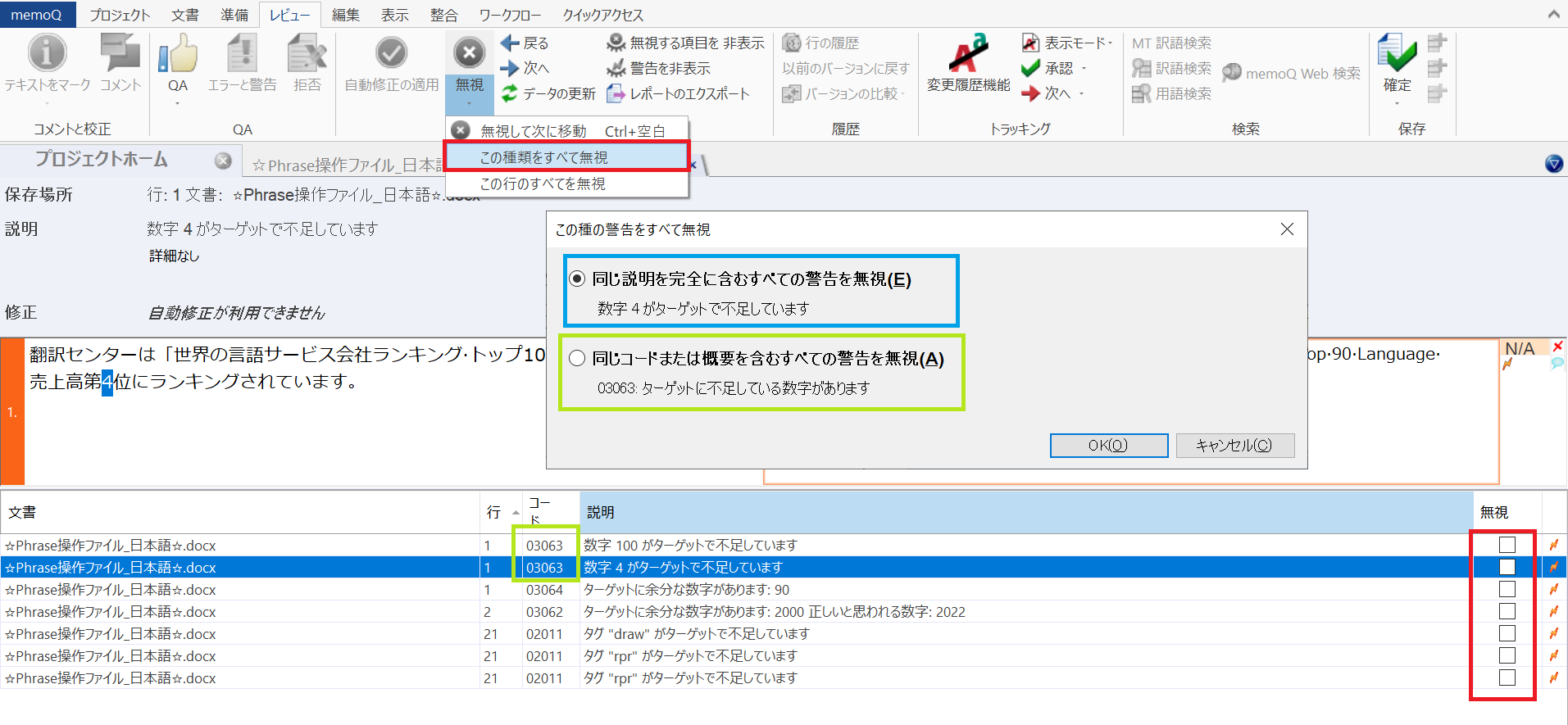Image resolution: width=1568 pixels, height=725 pixels.
Task: Click データの更新 refresh icon
Action: tap(510, 94)
